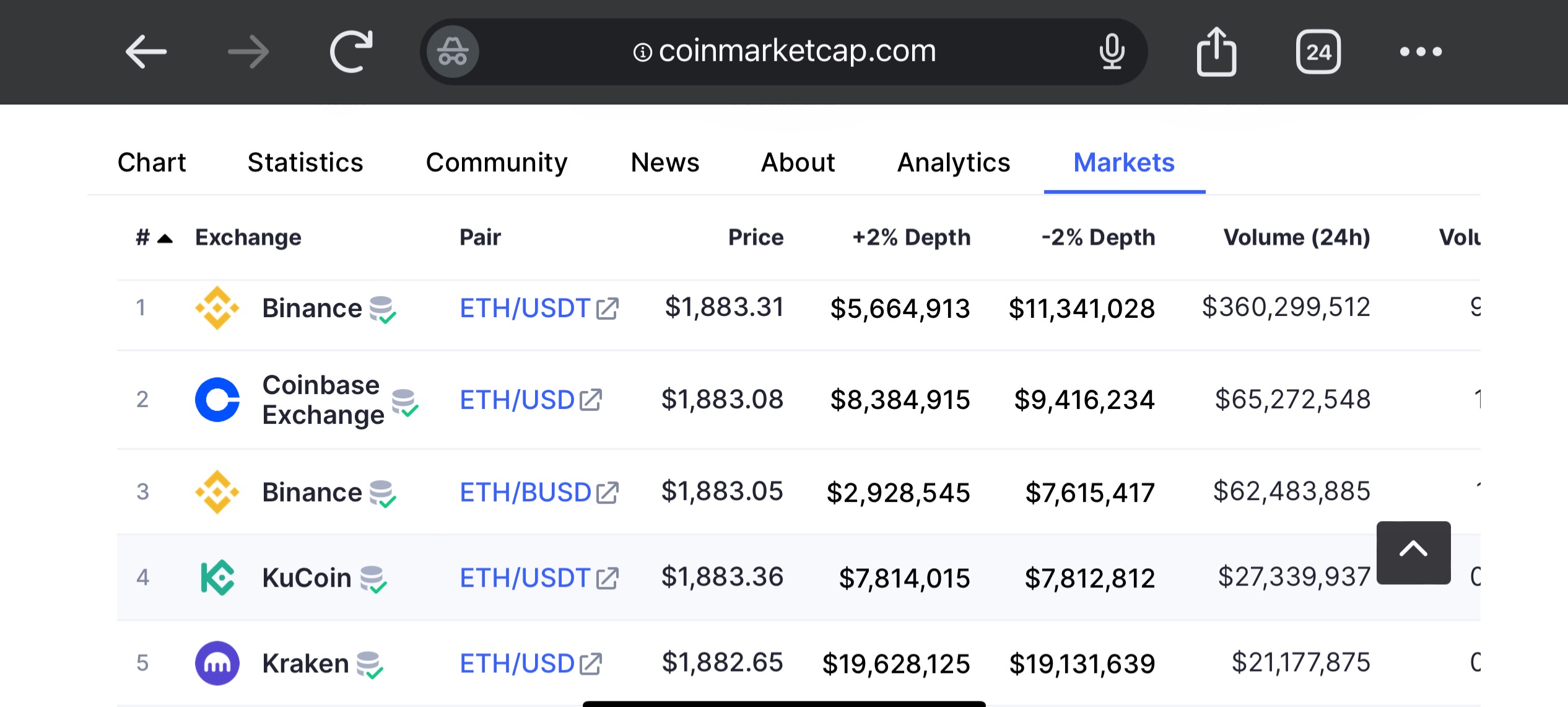The image size is (1568, 707).
Task: Click the Kraken exchange logo
Action: [217, 663]
